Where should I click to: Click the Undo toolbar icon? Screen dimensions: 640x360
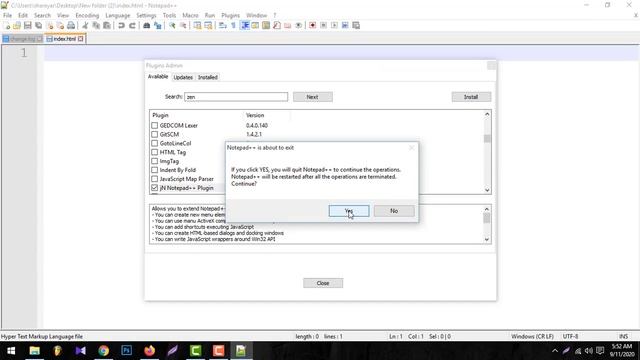(121, 25)
